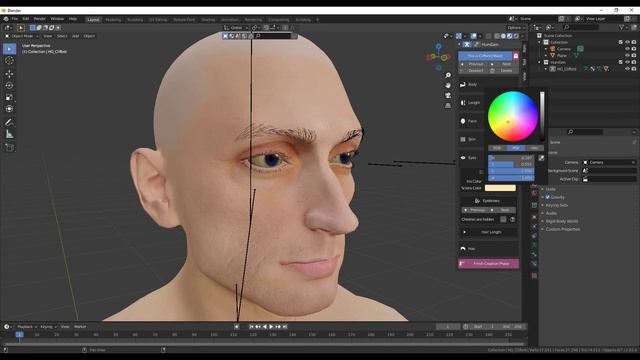The width and height of the screenshot is (640, 360).
Task: Select the Move tool
Action: tap(9, 74)
